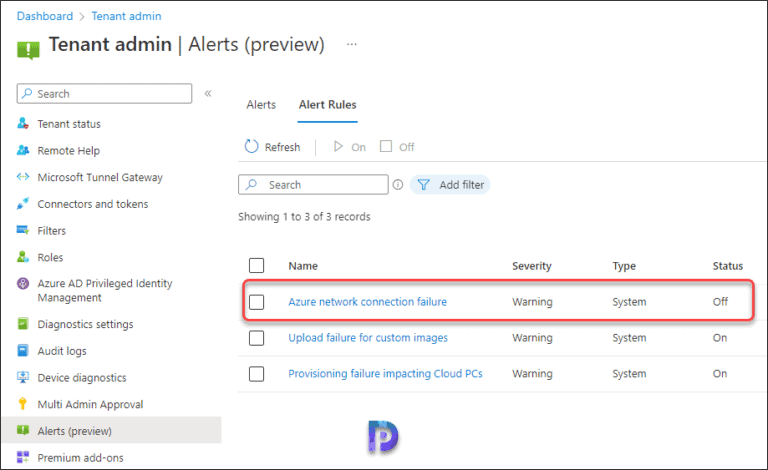Refresh the alert rules list
This screenshot has width=768, height=470.
tap(272, 147)
